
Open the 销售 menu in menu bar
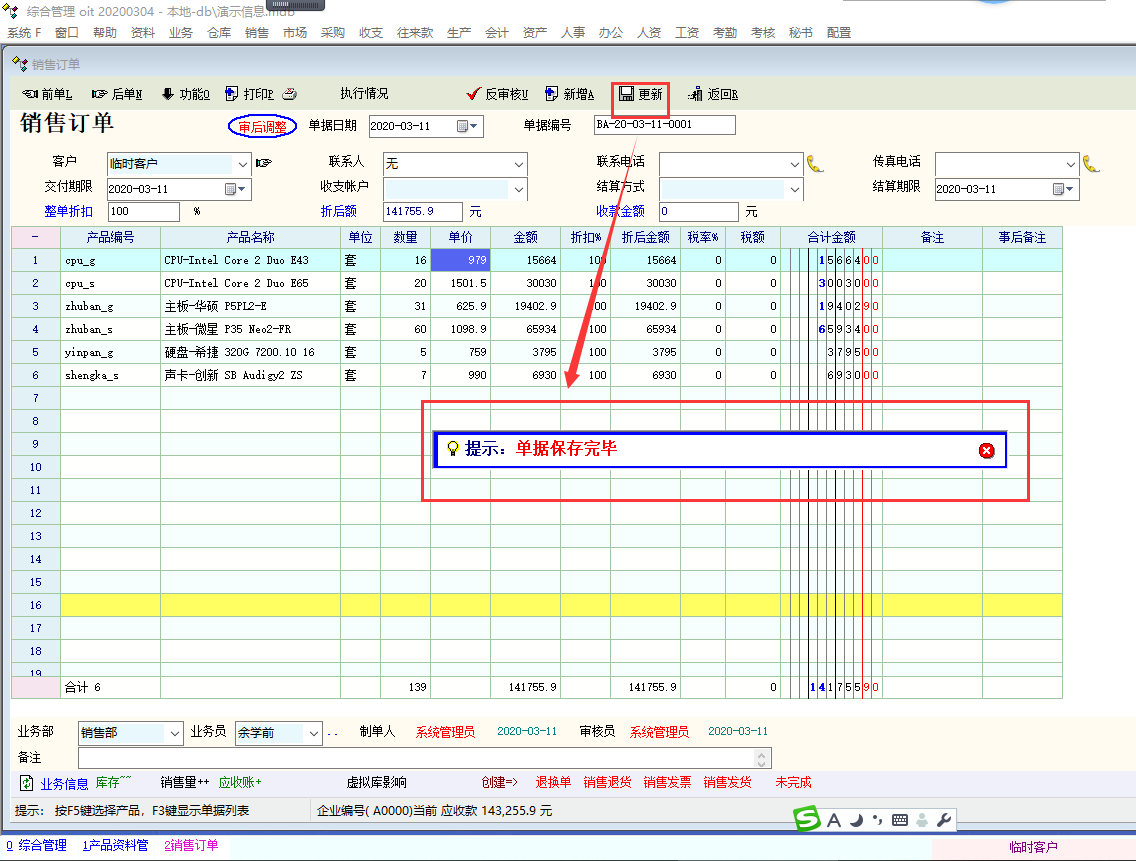coord(257,32)
